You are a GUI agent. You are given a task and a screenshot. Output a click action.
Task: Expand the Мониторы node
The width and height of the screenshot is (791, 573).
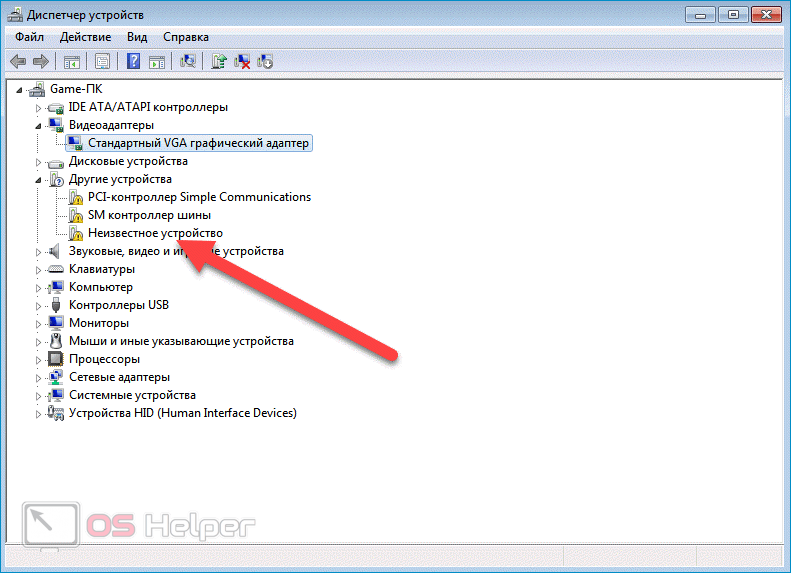click(38, 324)
